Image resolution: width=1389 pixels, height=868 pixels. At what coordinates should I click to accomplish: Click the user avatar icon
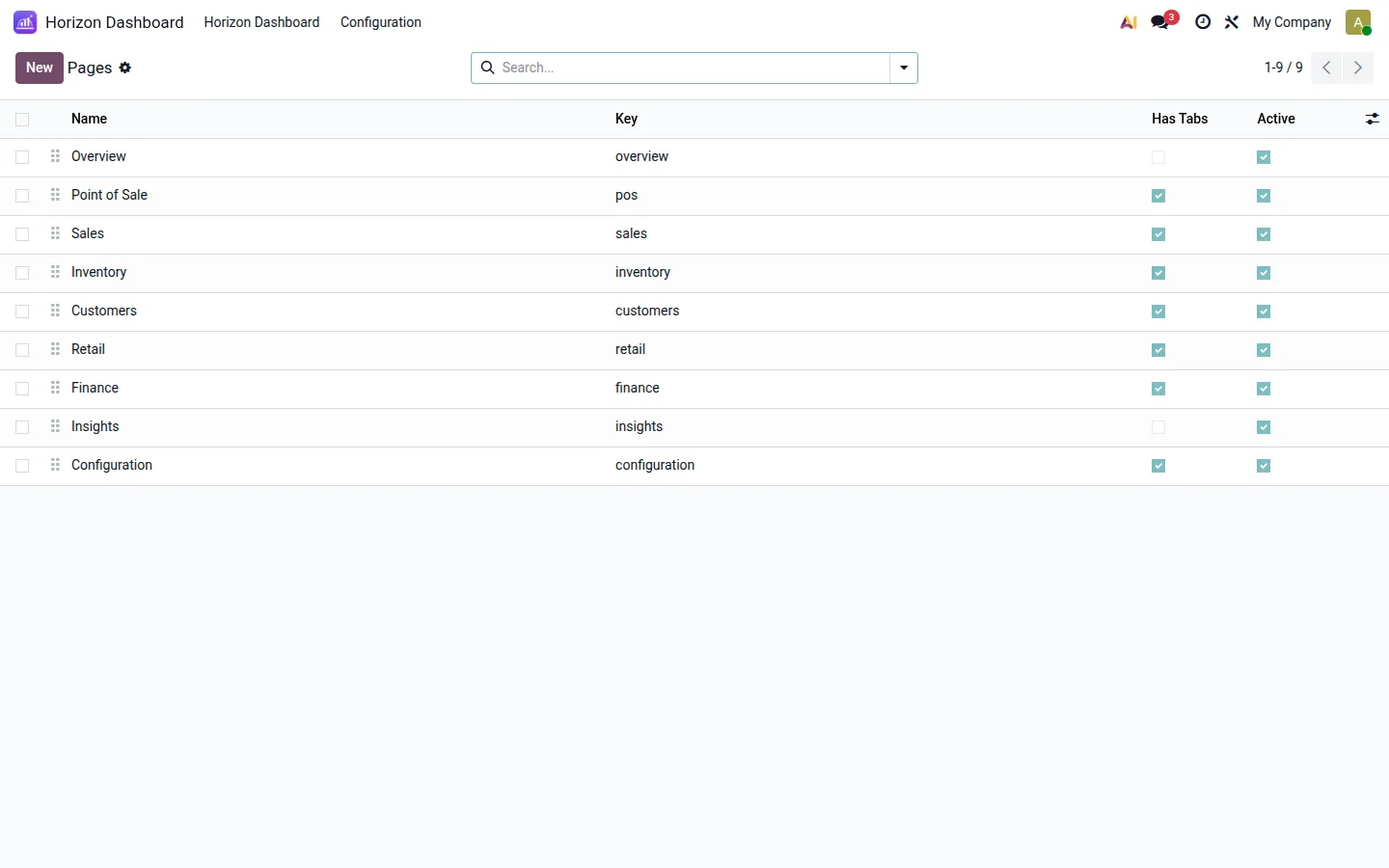1358,22
